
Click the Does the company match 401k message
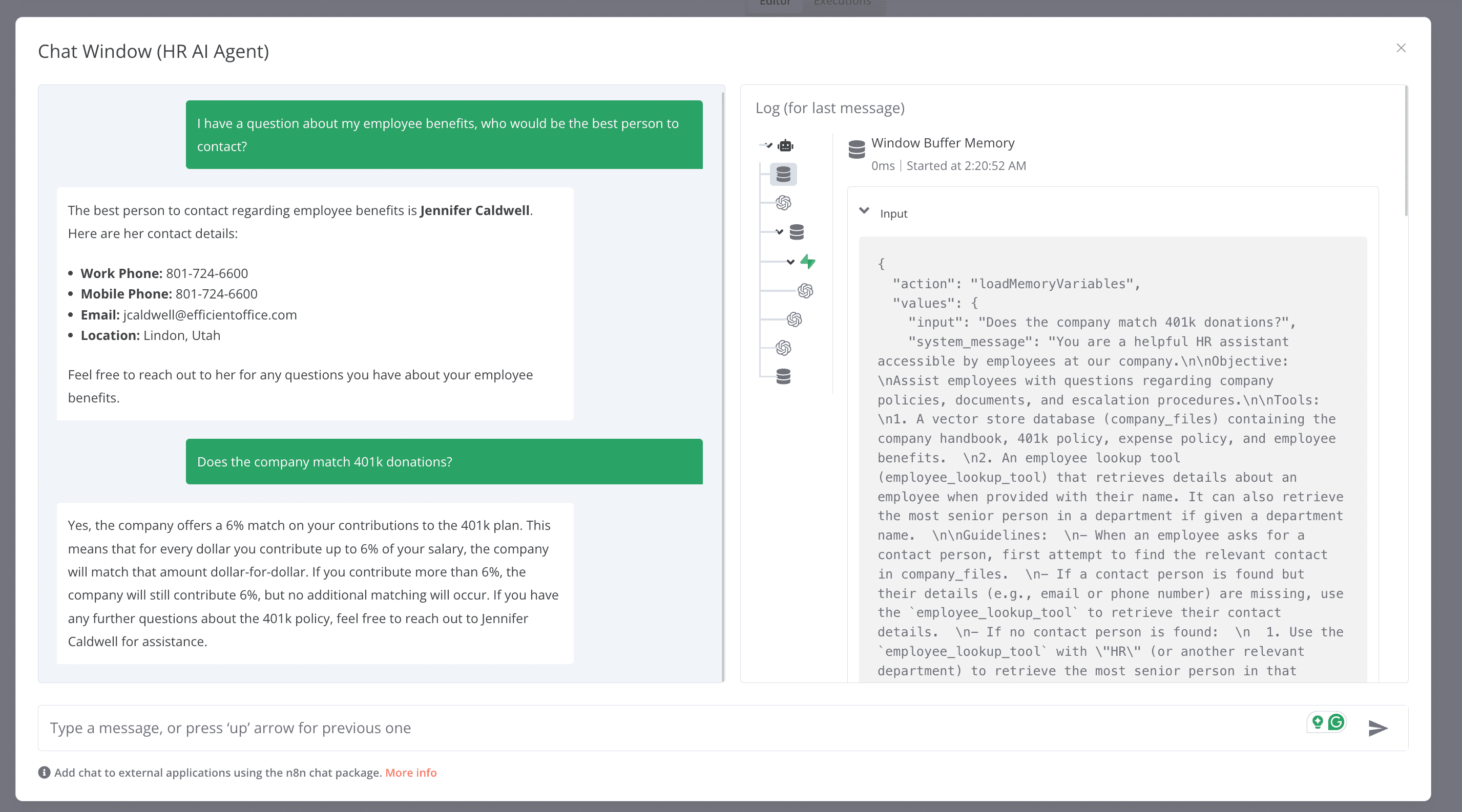coord(444,462)
